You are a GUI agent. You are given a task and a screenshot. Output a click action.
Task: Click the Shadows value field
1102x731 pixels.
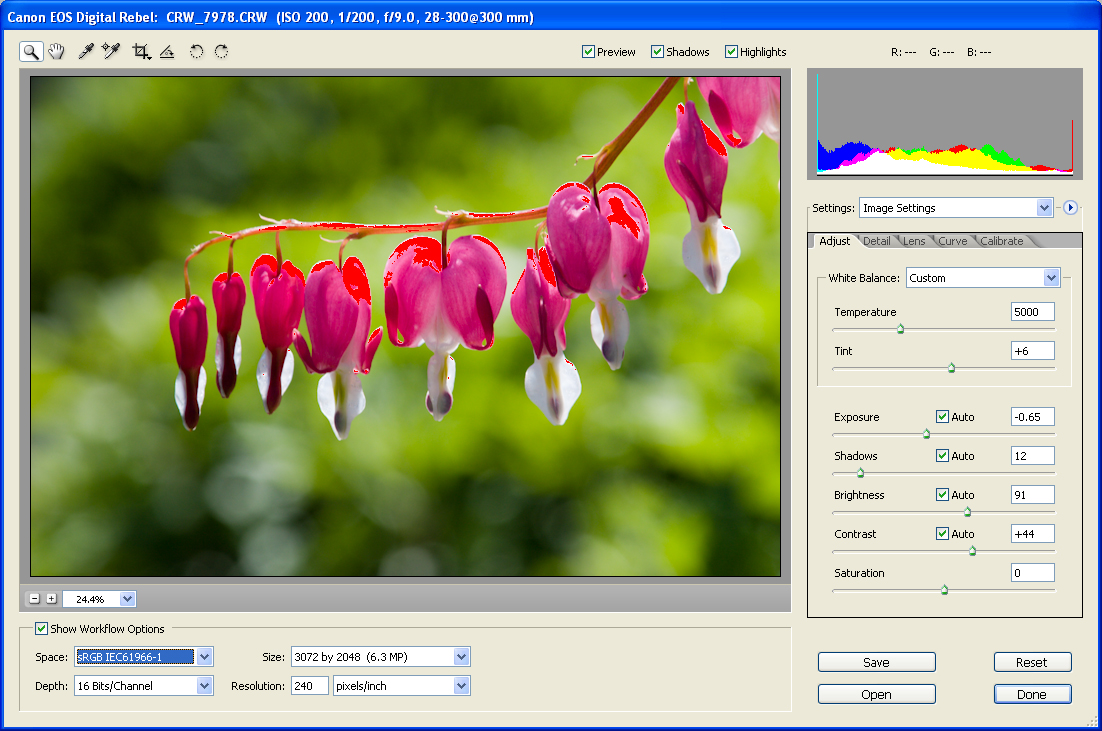1032,455
